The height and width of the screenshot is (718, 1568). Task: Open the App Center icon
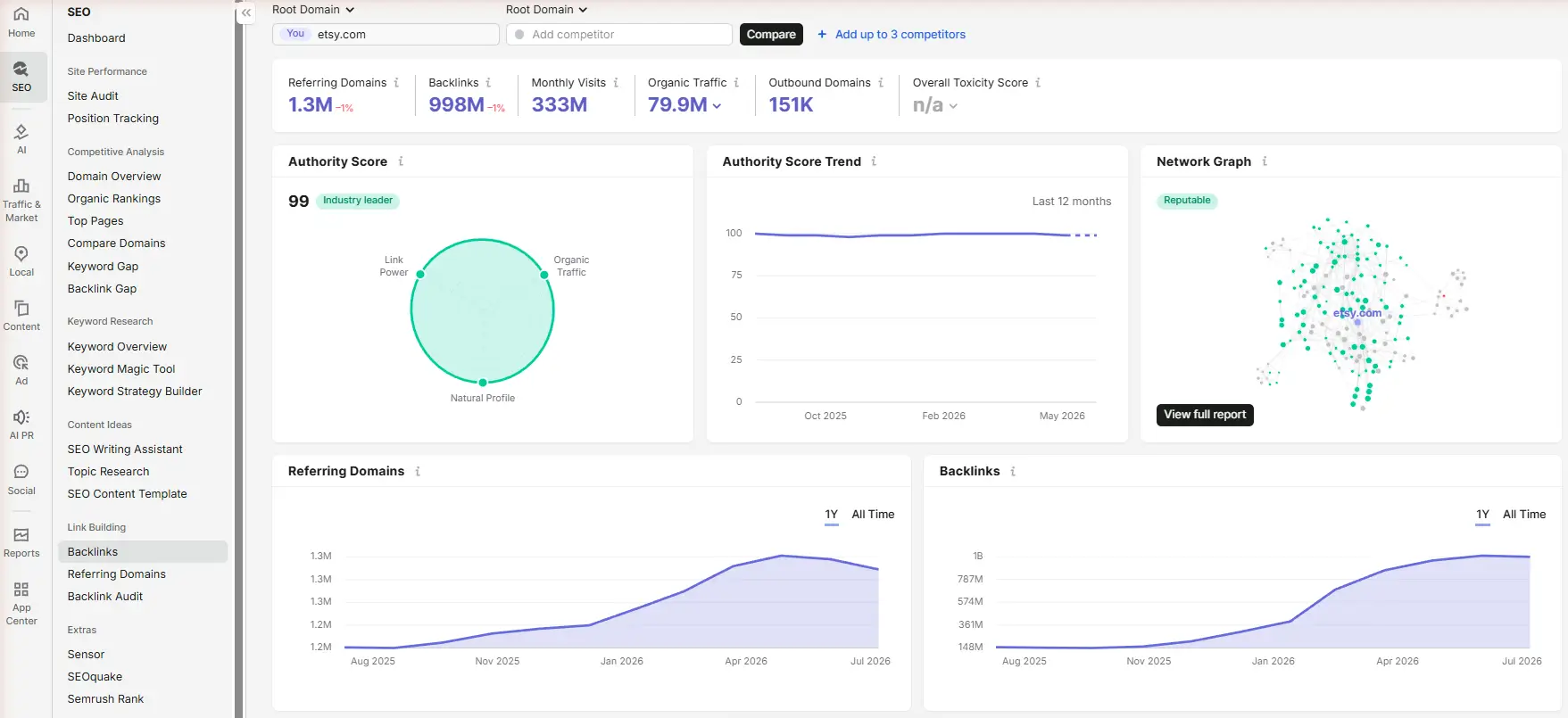[21, 603]
